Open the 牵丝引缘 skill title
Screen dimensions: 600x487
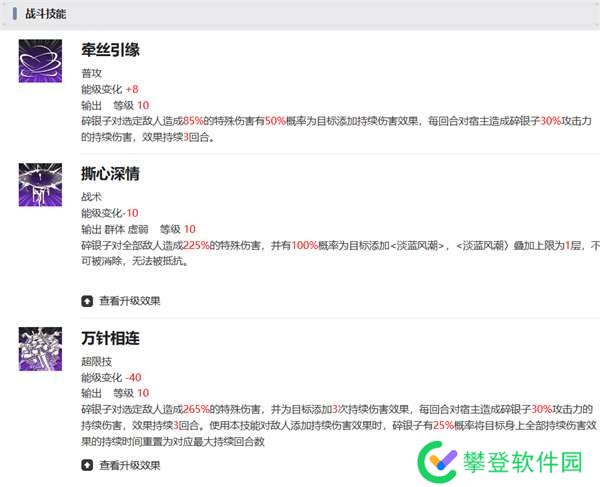click(110, 50)
